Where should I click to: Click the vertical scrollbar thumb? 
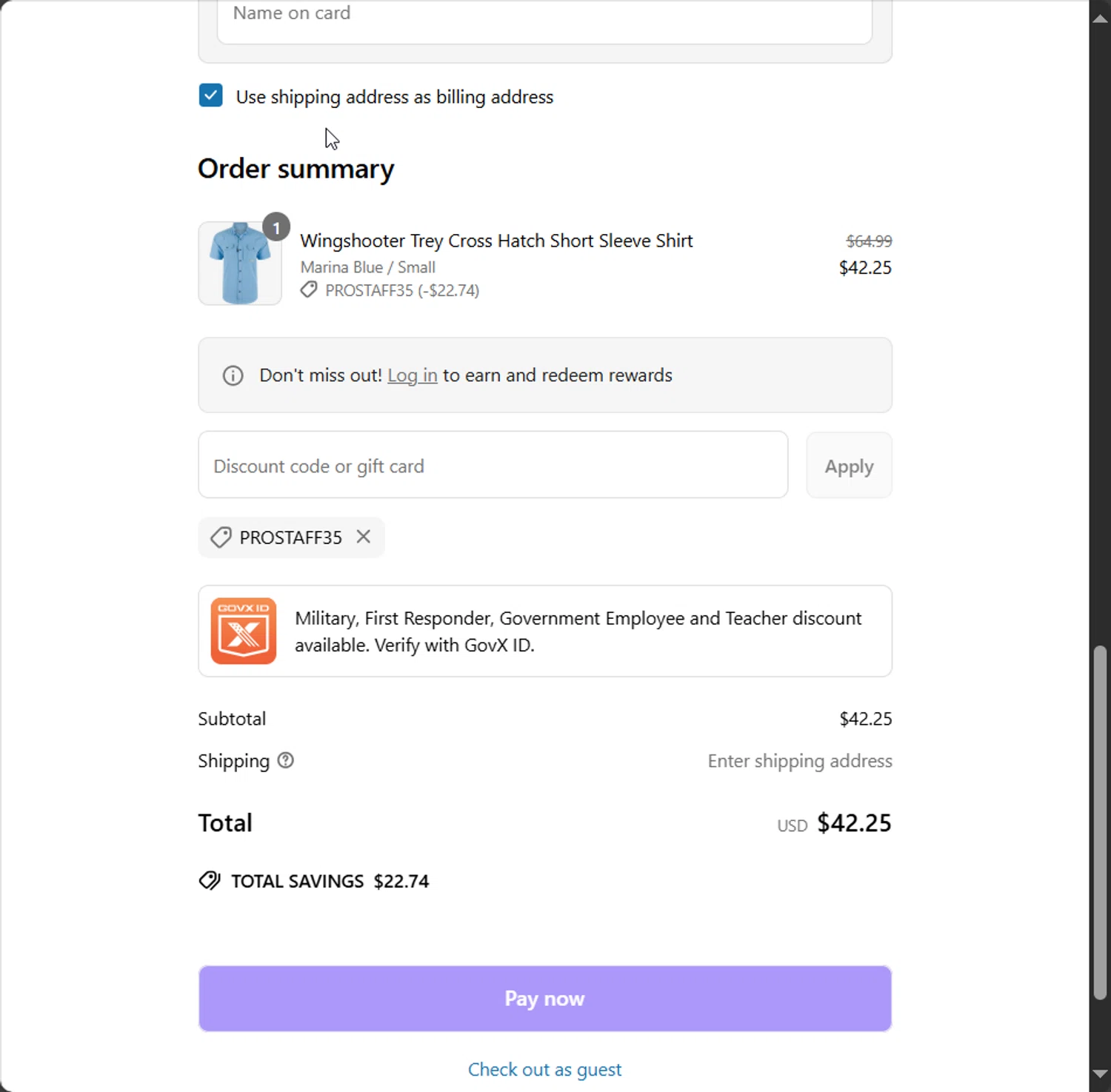[1100, 822]
